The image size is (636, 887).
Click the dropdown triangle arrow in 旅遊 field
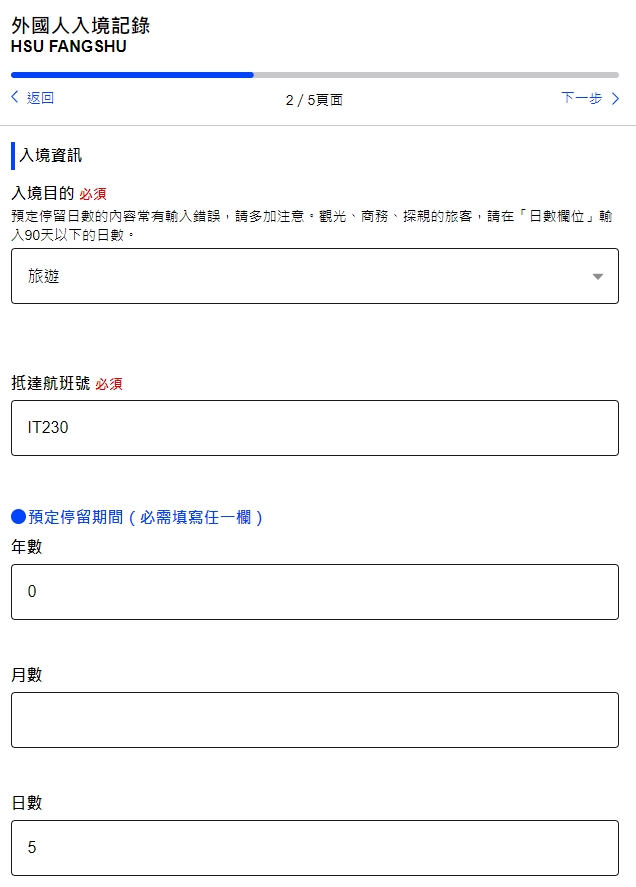(x=598, y=277)
